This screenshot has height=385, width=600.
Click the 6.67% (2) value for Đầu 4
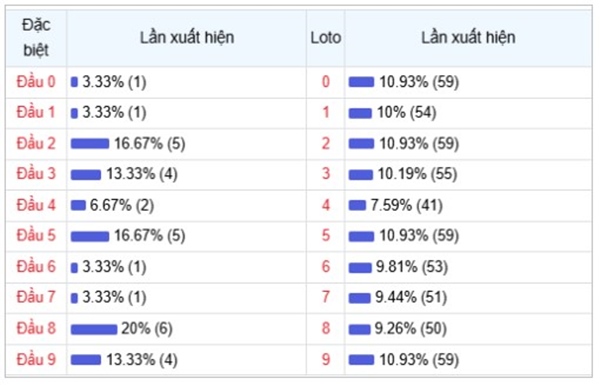coord(122,205)
